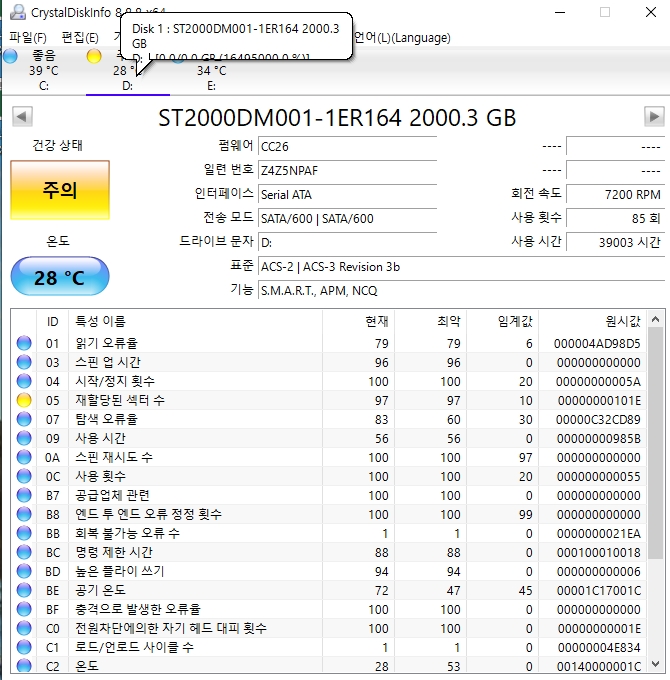Click the ID column header
The image size is (670, 680).
[52, 321]
